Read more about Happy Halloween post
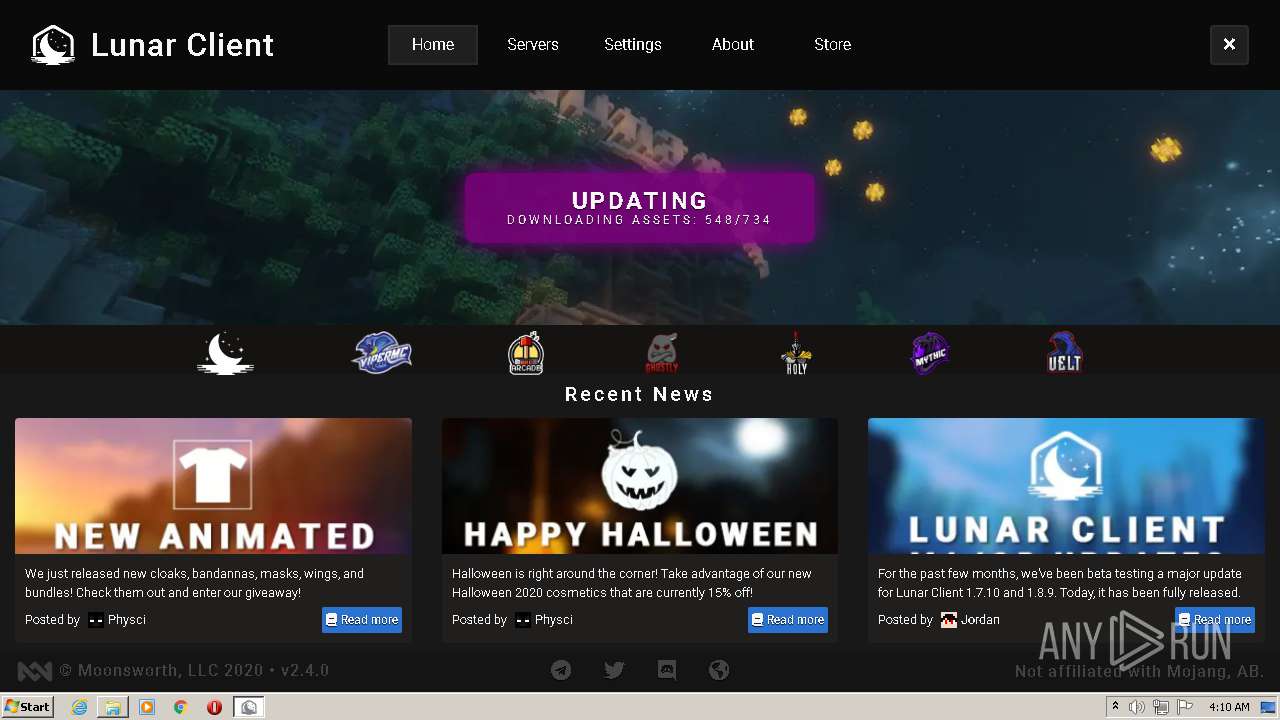This screenshot has width=1280, height=720. (x=788, y=620)
